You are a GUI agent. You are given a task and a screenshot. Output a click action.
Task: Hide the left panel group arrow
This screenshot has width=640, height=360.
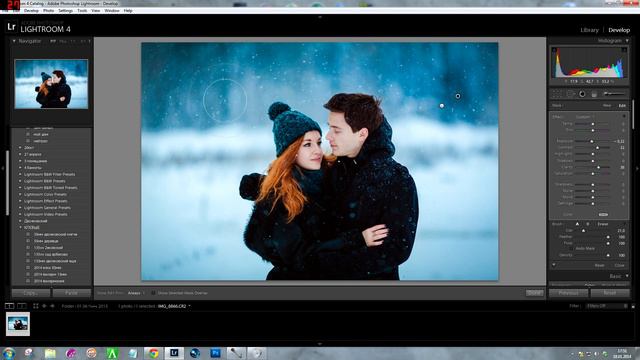point(3,168)
